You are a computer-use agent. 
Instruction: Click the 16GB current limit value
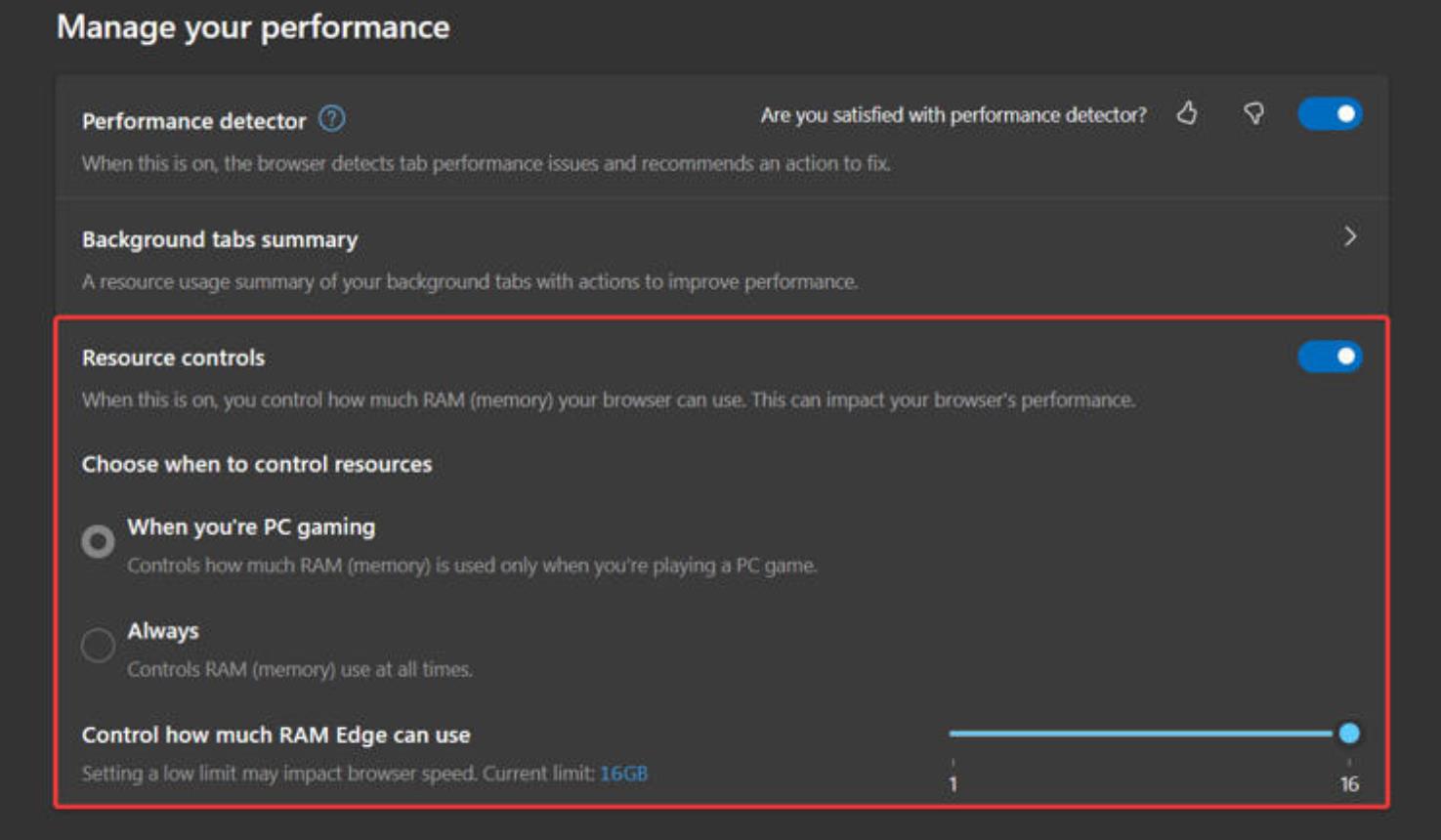click(623, 774)
